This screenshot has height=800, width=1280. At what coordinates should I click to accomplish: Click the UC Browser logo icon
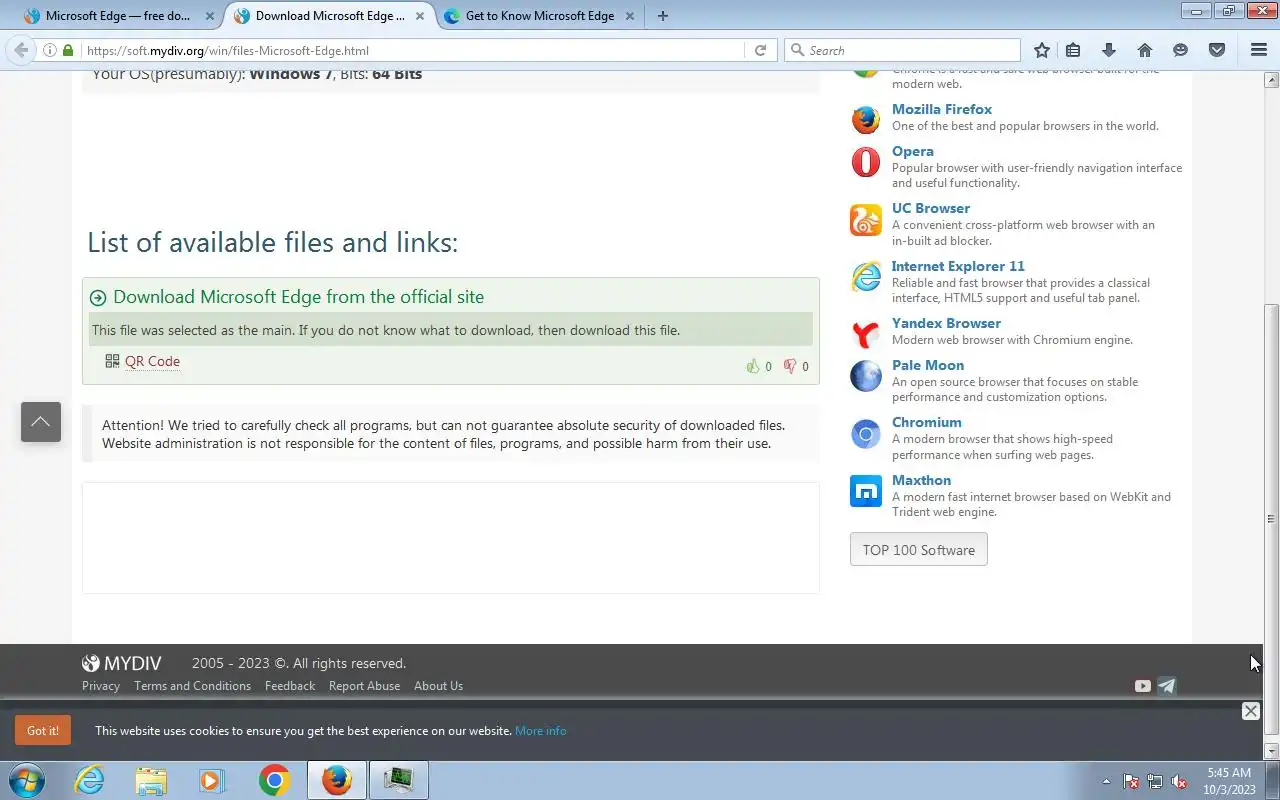(866, 219)
